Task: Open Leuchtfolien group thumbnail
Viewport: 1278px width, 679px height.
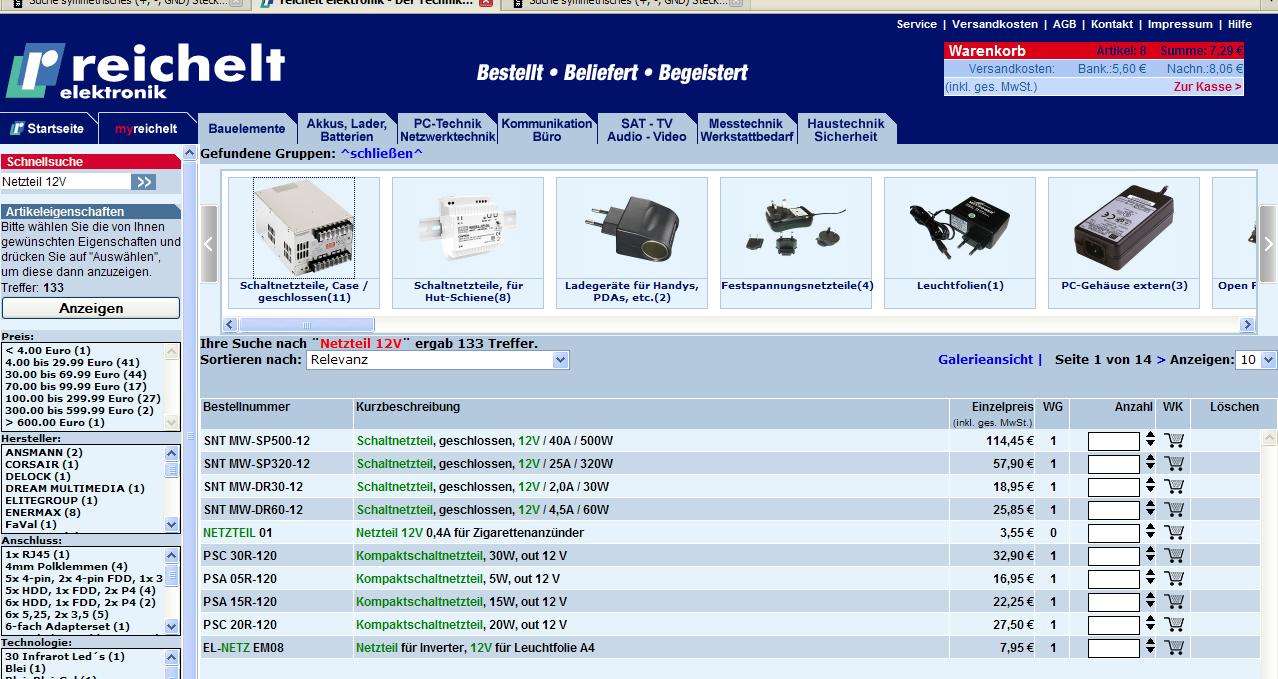Action: click(x=960, y=230)
